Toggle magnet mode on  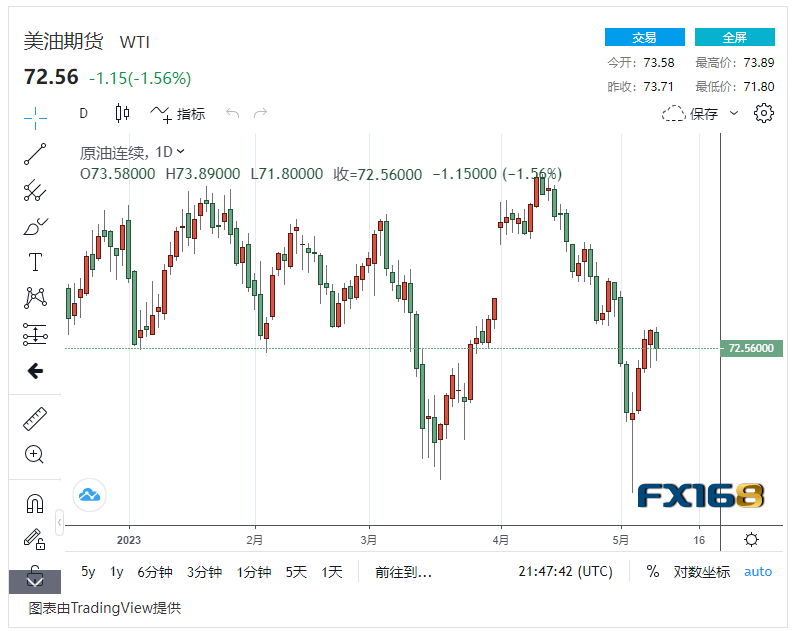pyautogui.click(x=35, y=503)
